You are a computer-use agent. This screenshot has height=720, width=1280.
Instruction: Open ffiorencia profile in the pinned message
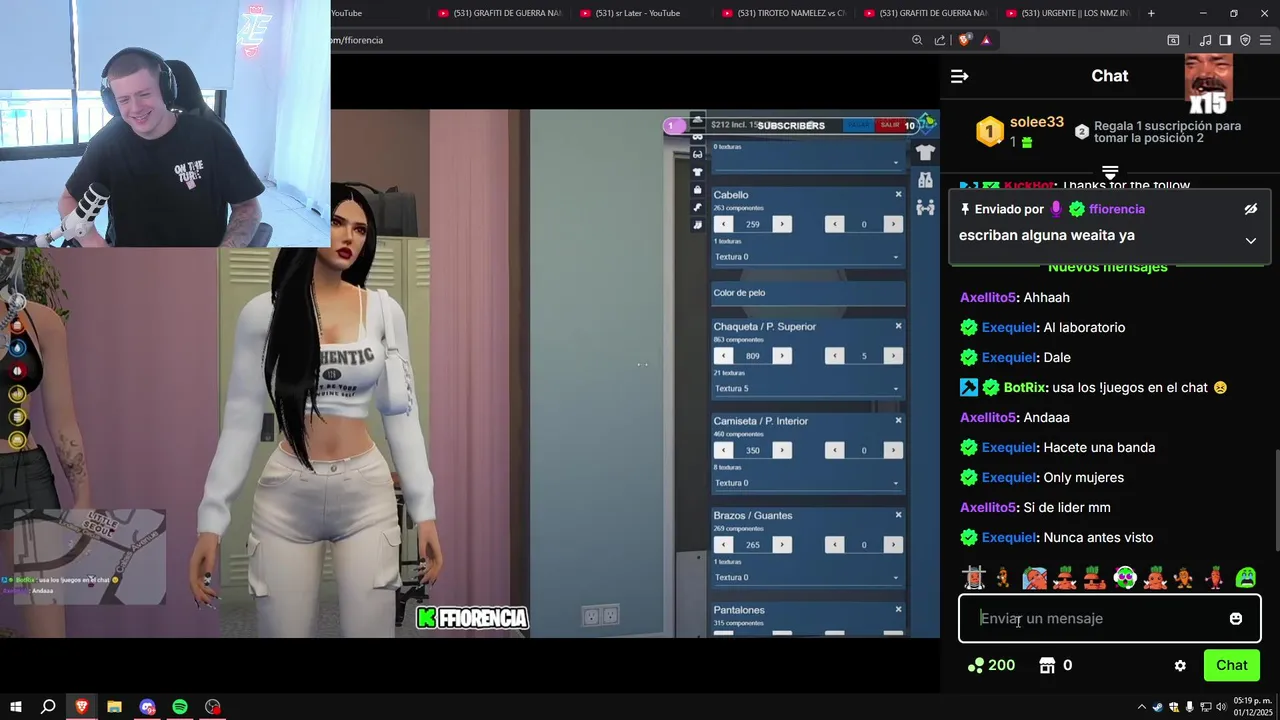point(1117,209)
